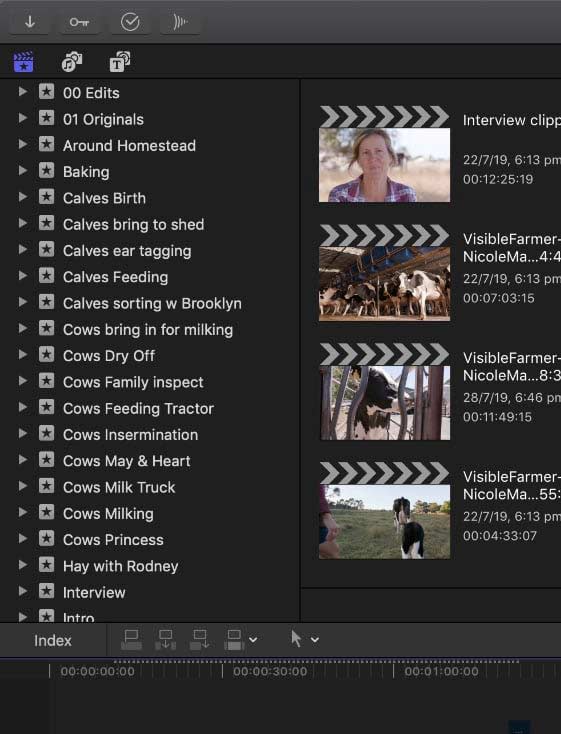The width and height of the screenshot is (561, 734).
Task: Click star icon of Calves ear tagging
Action: (46, 250)
